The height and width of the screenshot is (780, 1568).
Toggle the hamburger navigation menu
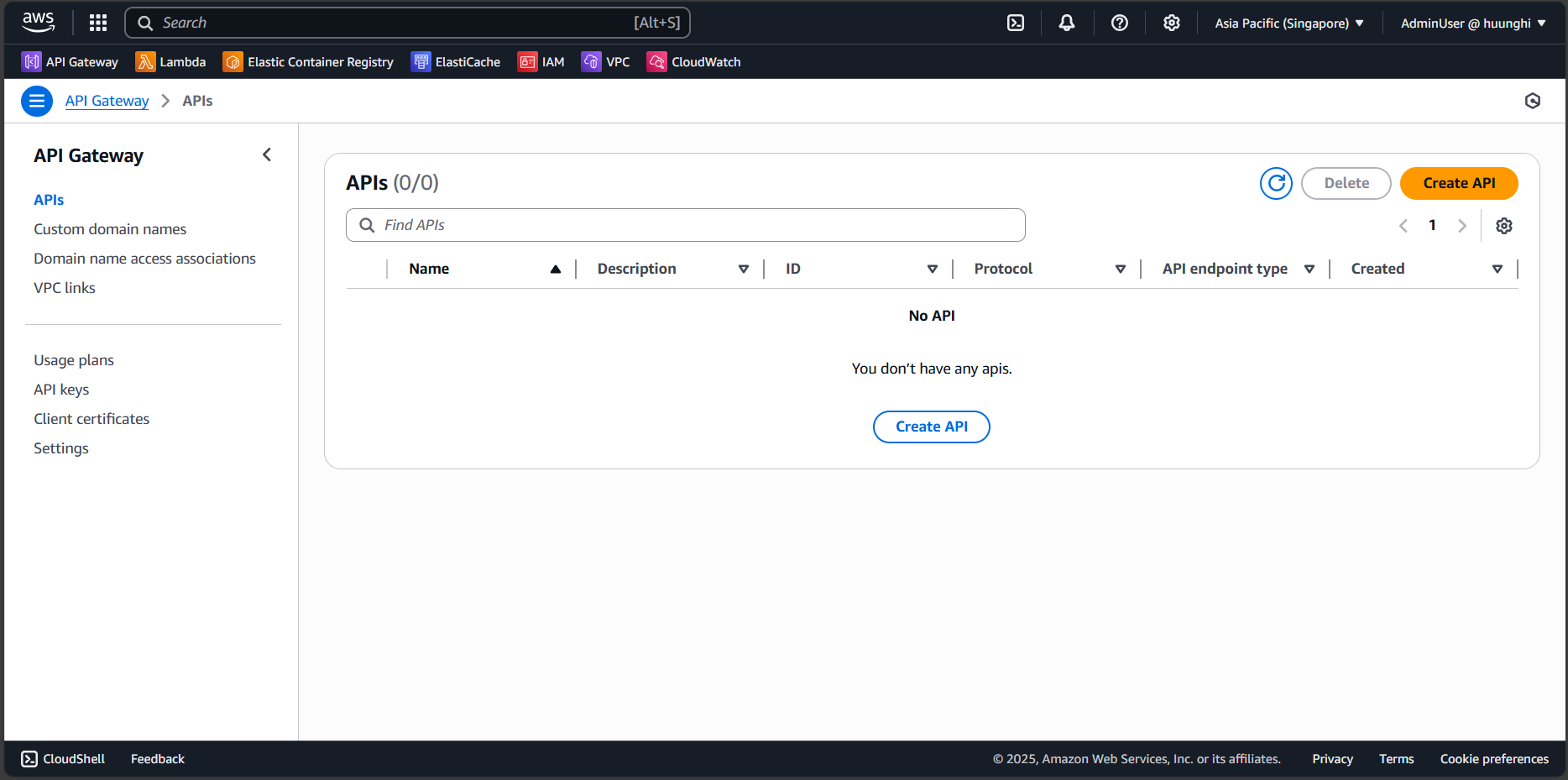36,101
